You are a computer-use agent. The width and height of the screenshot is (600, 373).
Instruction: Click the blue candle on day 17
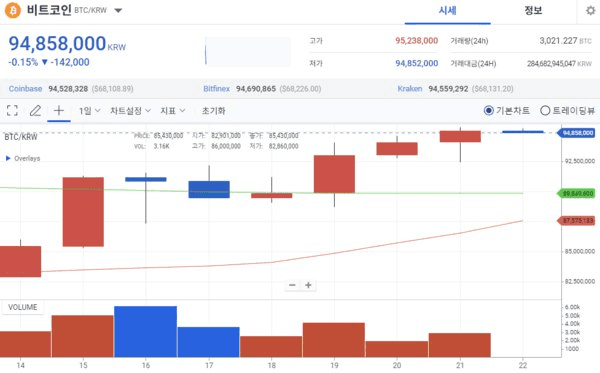[209, 189]
